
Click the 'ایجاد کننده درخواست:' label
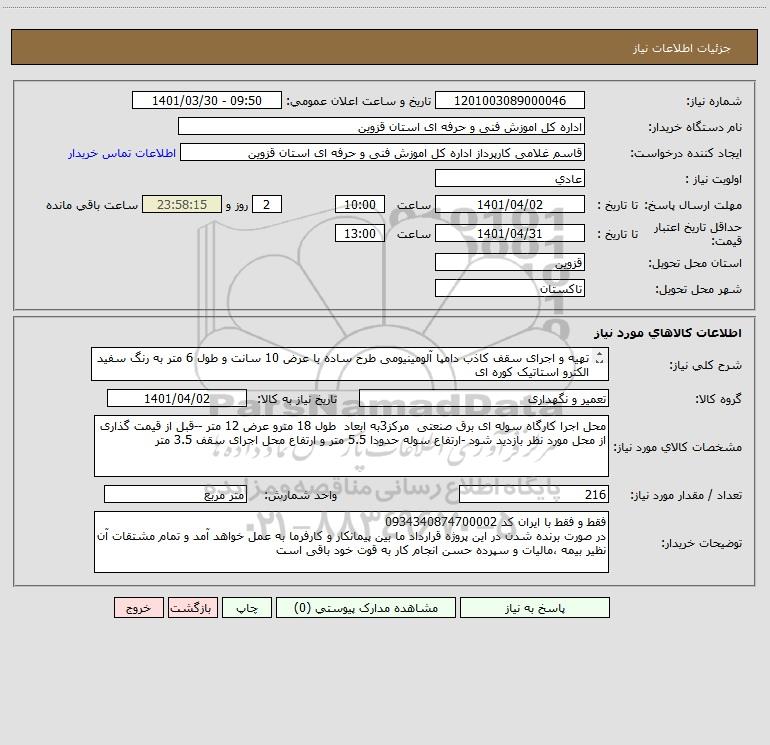tap(686, 153)
